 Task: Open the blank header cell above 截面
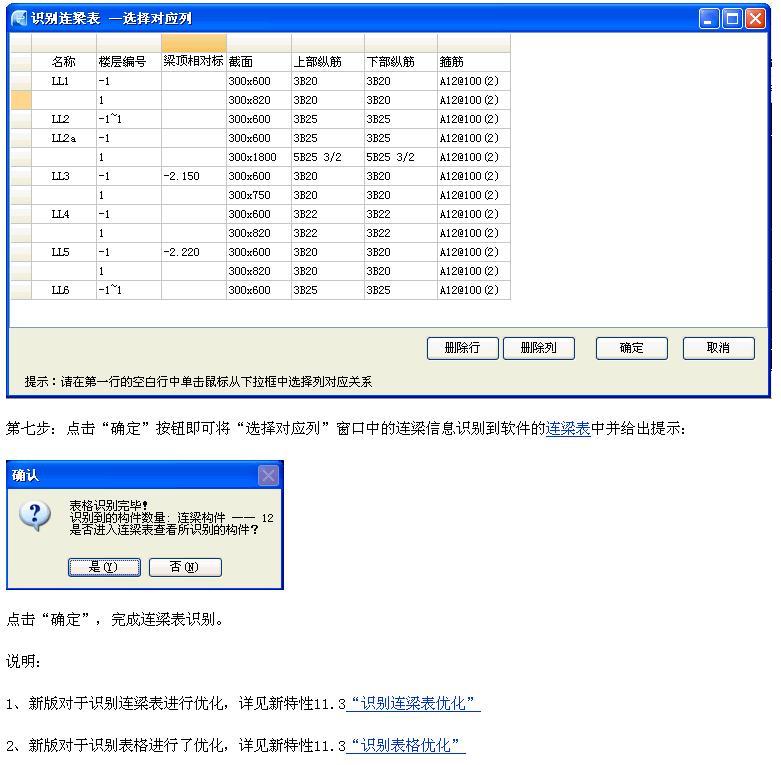tap(259, 43)
